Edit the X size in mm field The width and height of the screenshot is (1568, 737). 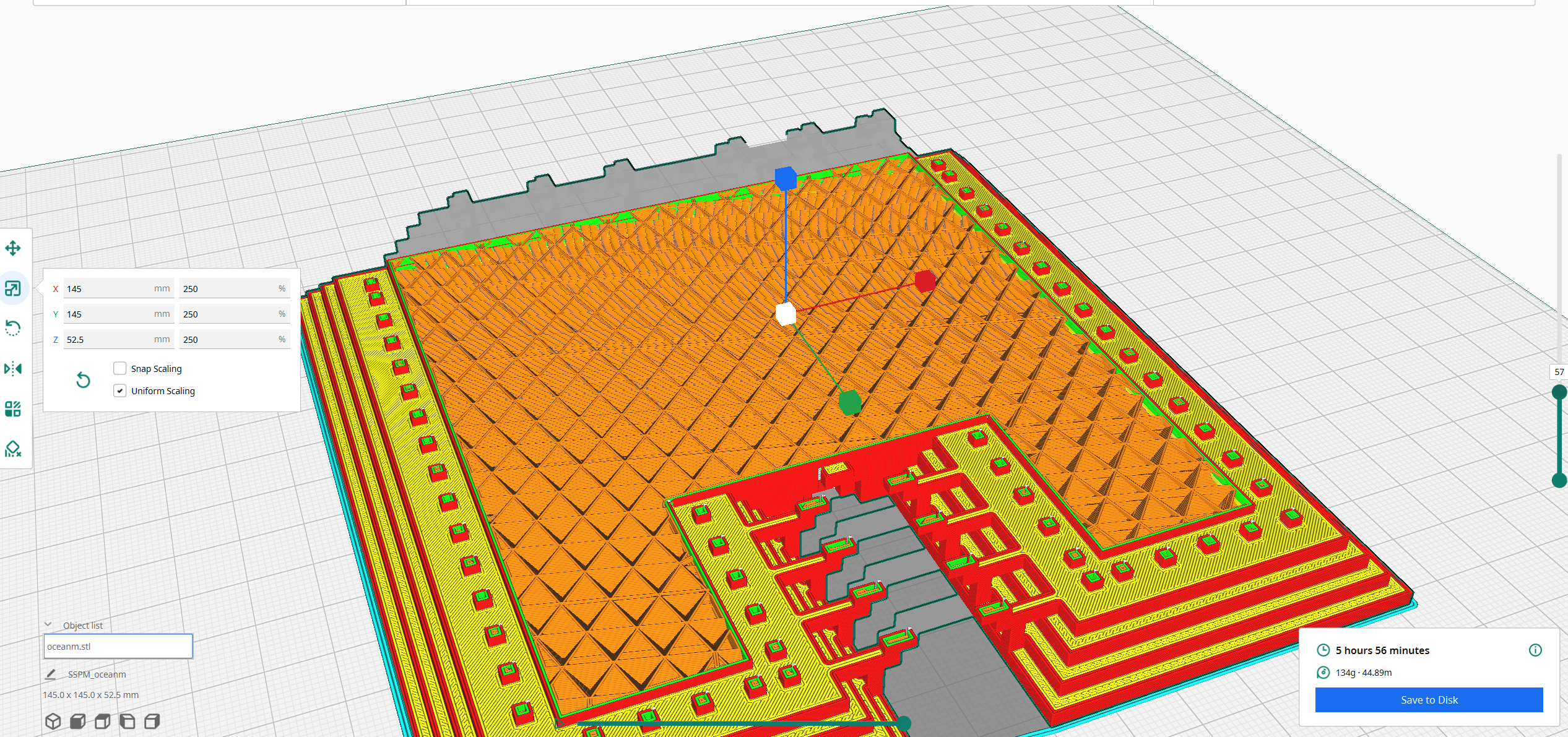click(119, 288)
